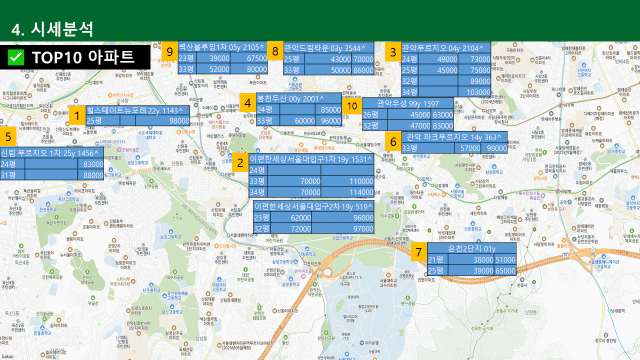Click the 관악푸르지오 04y table header
The width and height of the screenshot is (640, 360).
point(446,48)
